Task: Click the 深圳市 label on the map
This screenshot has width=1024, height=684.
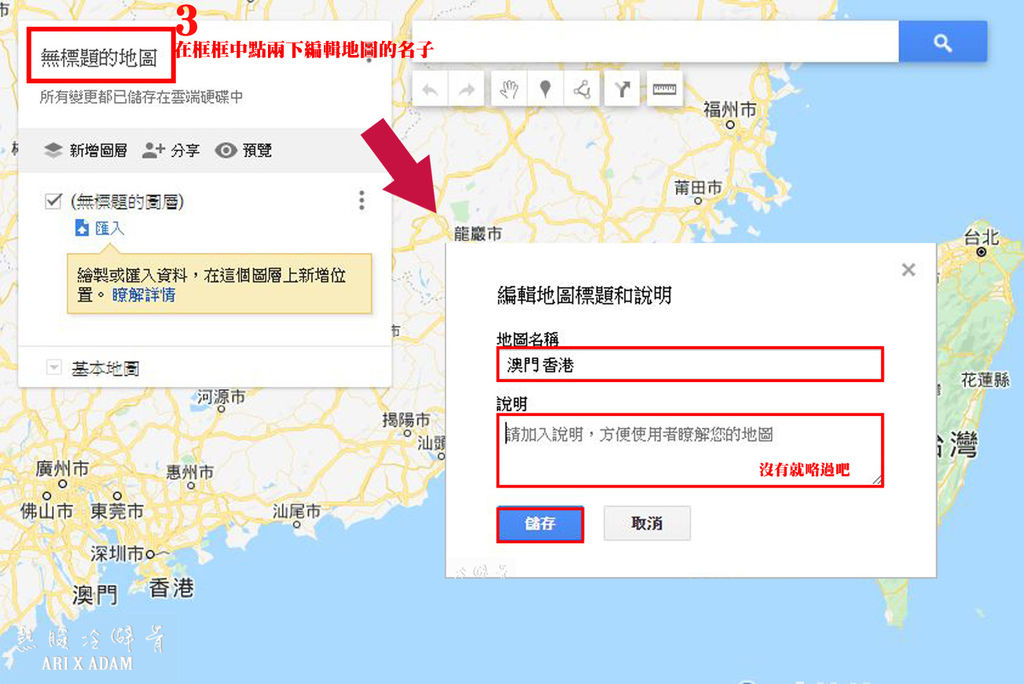Action: [117, 553]
